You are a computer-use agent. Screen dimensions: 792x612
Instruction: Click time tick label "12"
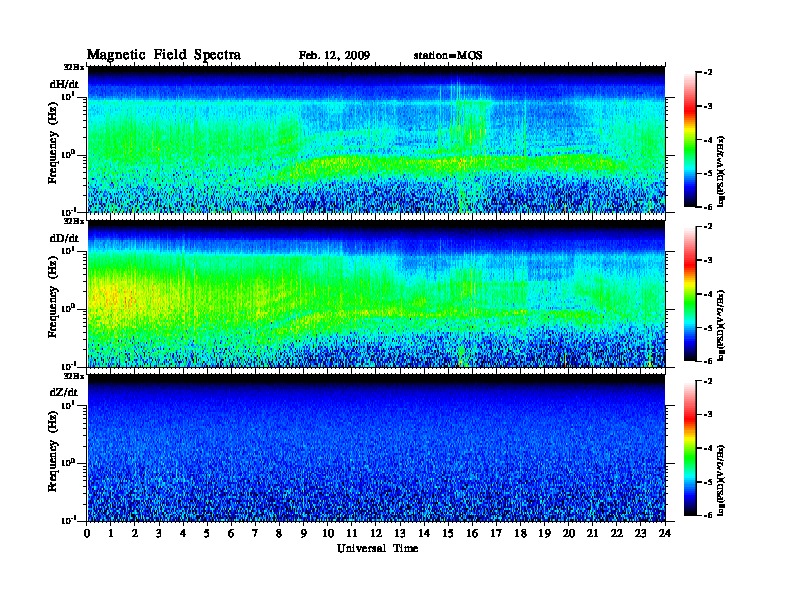(x=376, y=533)
